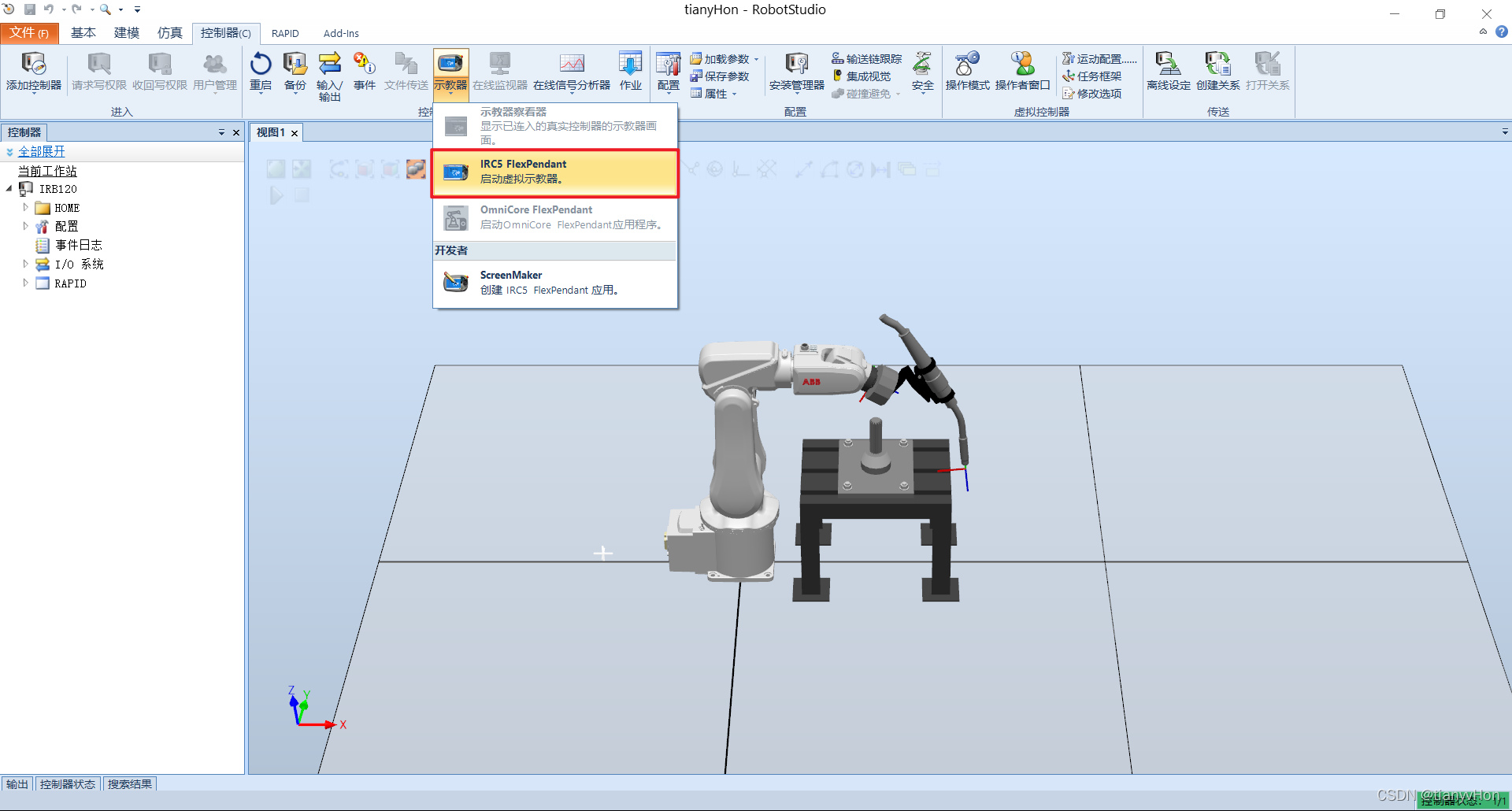This screenshot has width=1512, height=811.
Task: Click the 配置 configuration icon in ribbon
Action: pos(668,64)
